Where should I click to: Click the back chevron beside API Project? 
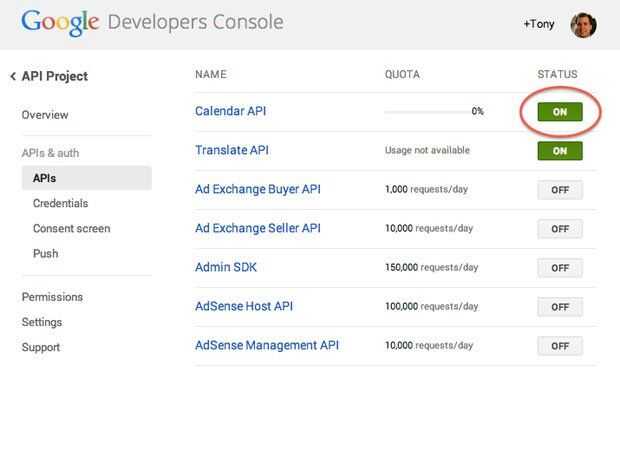pyautogui.click(x=12, y=77)
